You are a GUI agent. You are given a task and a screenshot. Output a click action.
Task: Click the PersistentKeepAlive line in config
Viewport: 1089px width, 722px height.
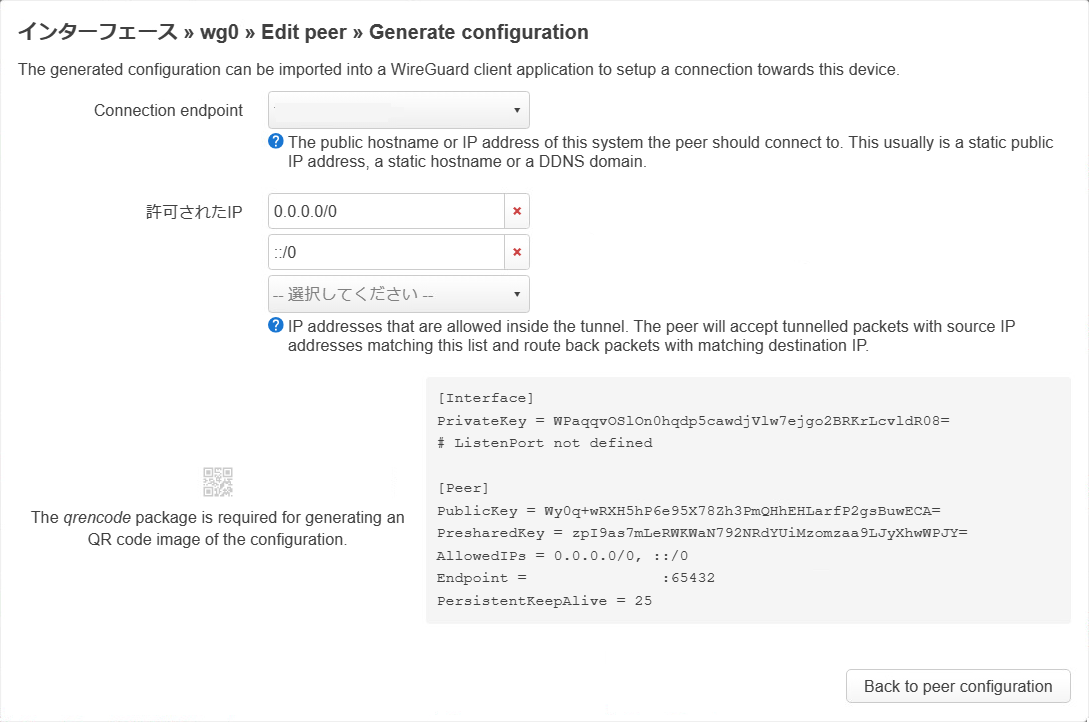[544, 601]
